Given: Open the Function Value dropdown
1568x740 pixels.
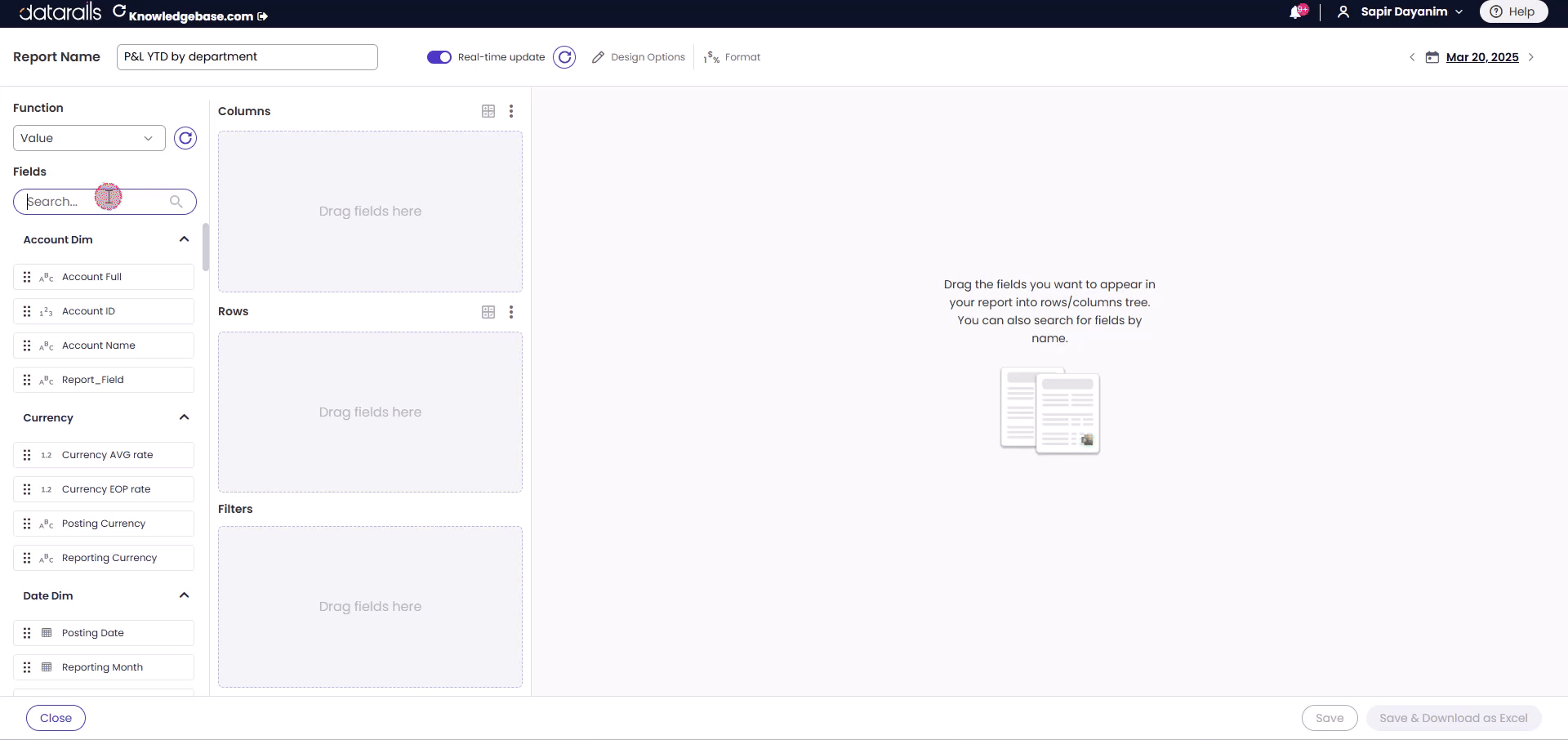Looking at the screenshot, I should [x=89, y=138].
